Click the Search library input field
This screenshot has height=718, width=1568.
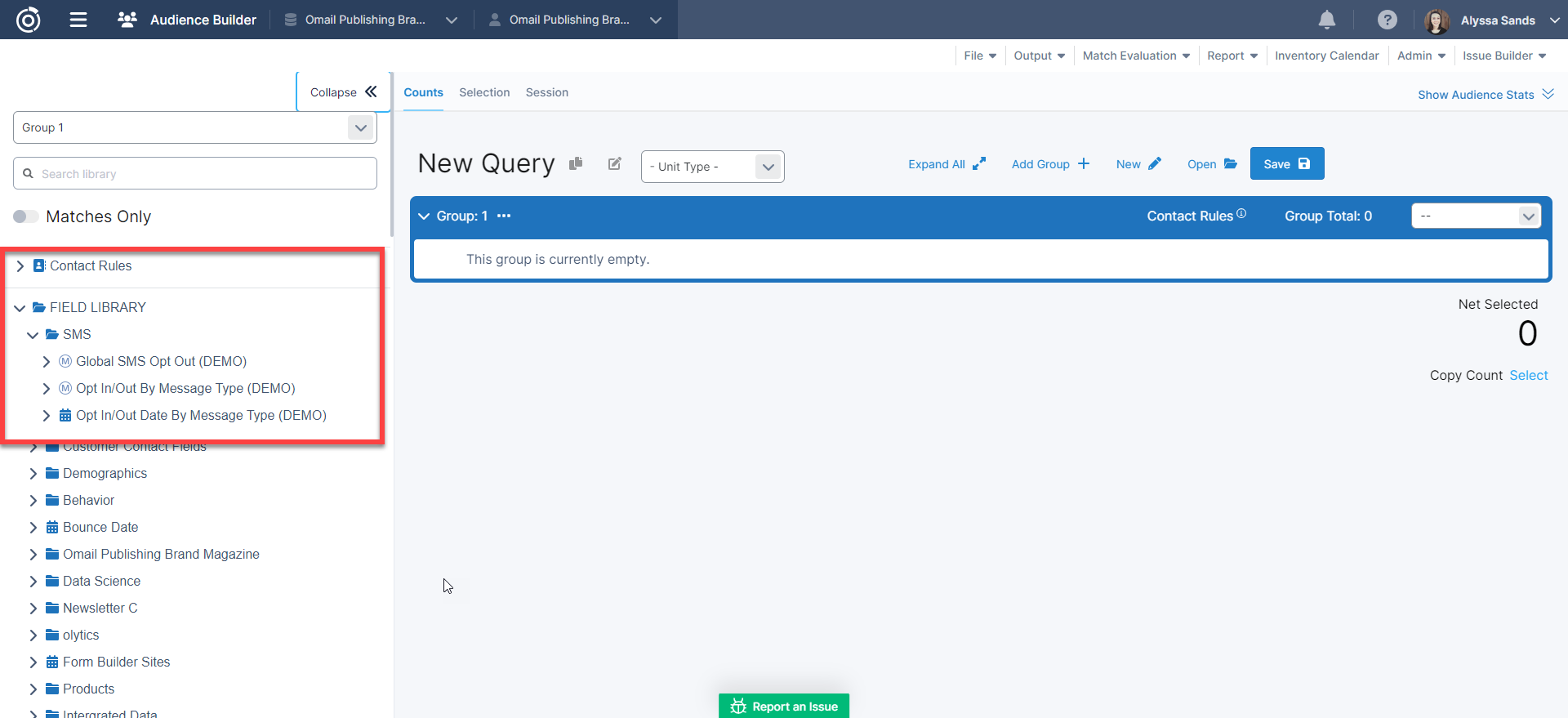tap(195, 174)
